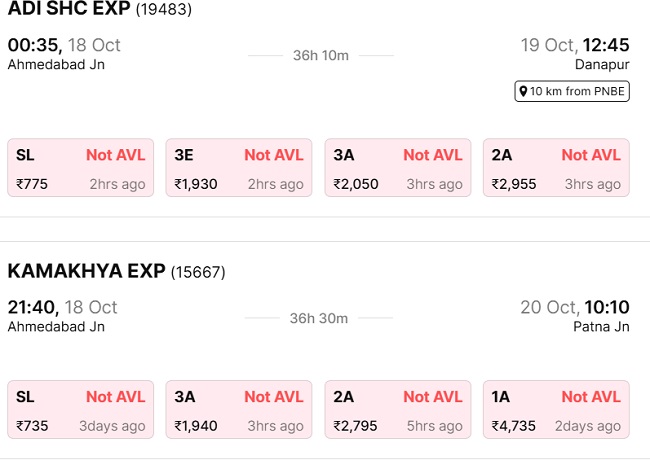Choose 3A class priced ₹2,050

pos(398,168)
